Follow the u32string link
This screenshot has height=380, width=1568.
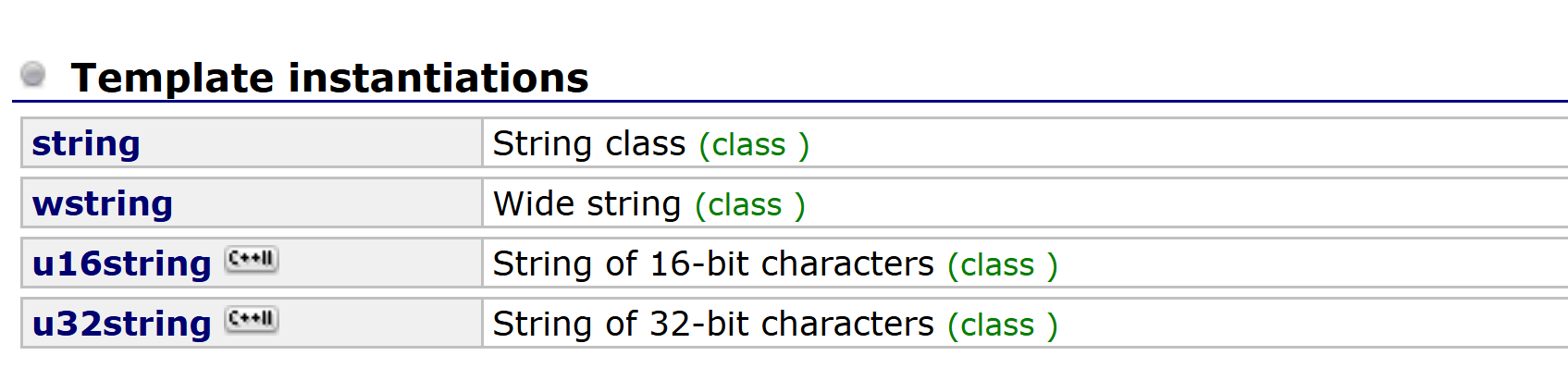(122, 324)
